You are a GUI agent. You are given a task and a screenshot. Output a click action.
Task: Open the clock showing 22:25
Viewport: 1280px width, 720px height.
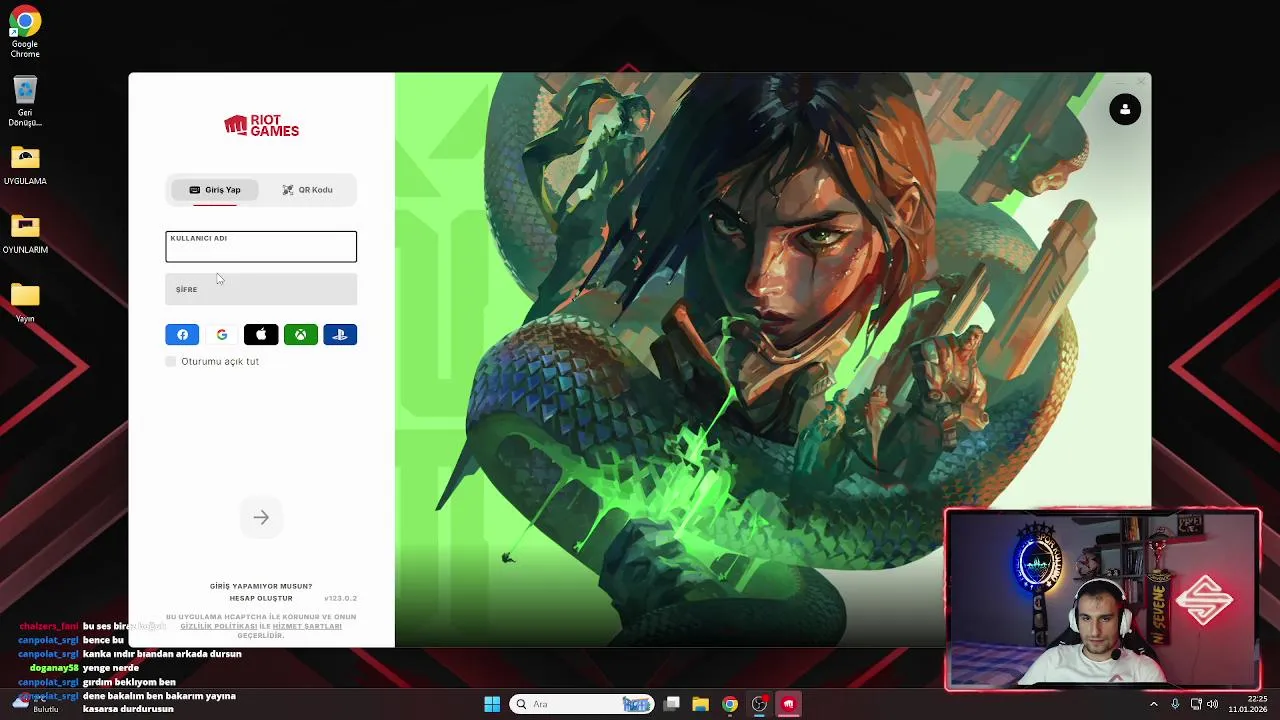pyautogui.click(x=1247, y=704)
